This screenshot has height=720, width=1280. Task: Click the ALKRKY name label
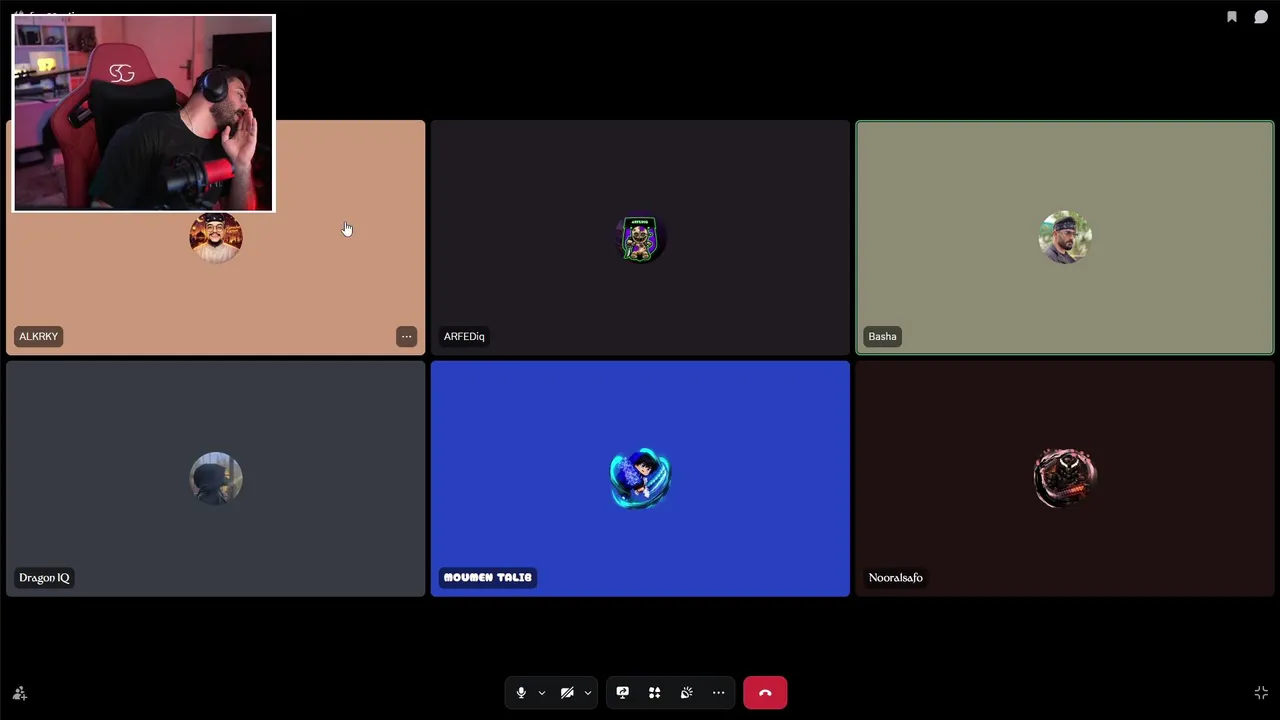(x=39, y=337)
